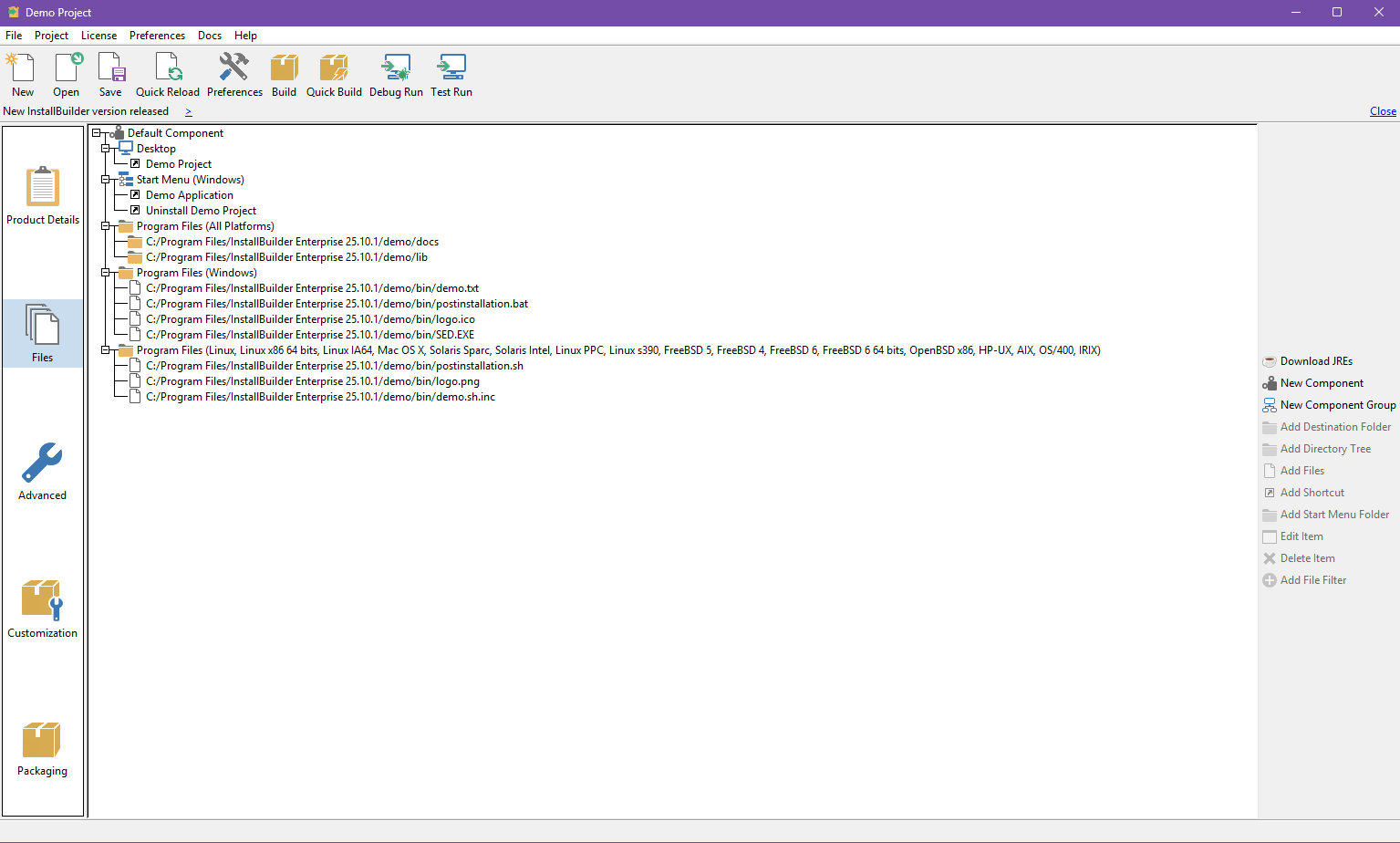Screen dimensions: 1400x843
Task: Create a New Component Group
Action: 1329,405
